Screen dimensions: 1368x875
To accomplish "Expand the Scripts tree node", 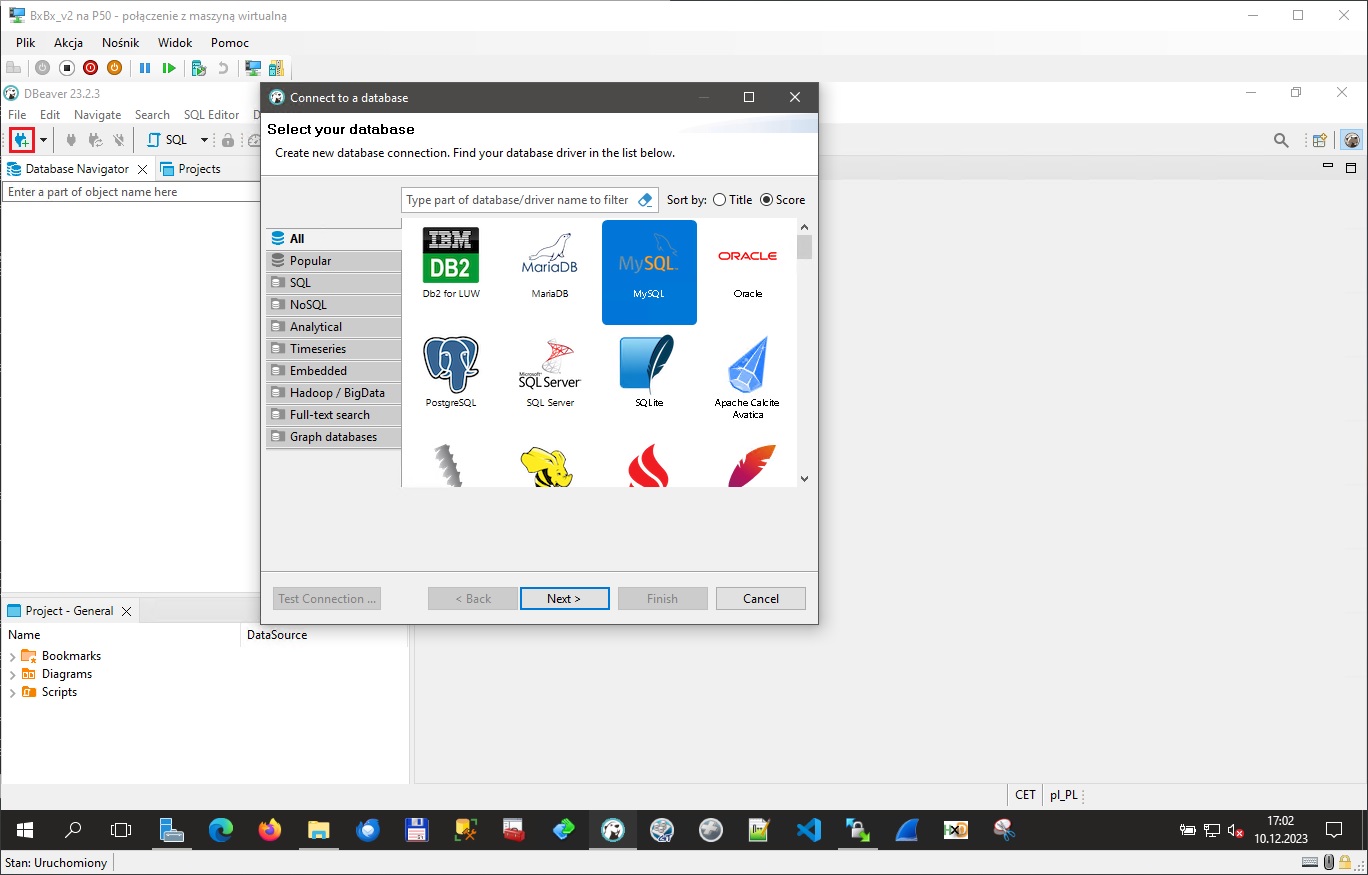I will click(x=13, y=692).
